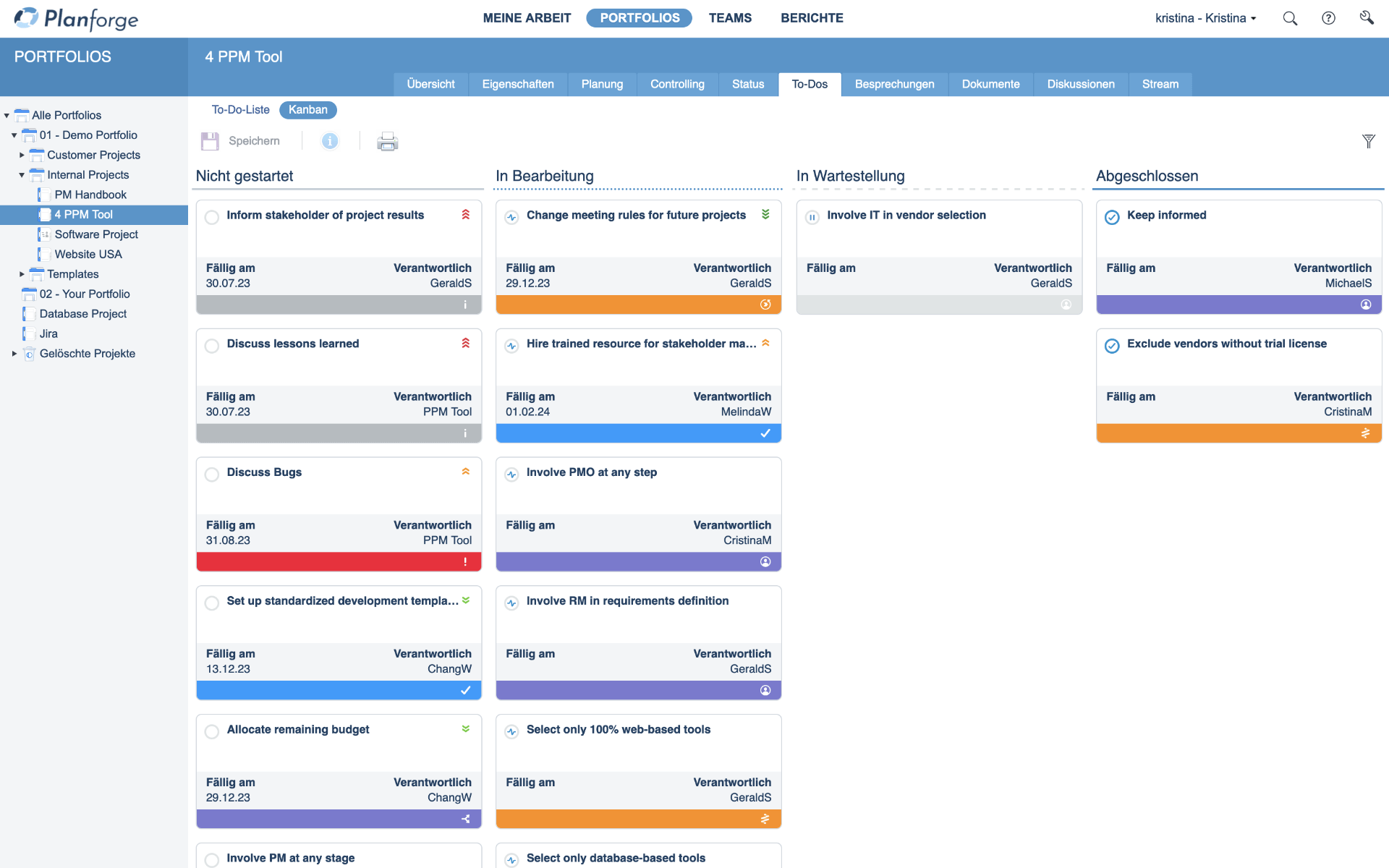Expand the Customer Projects tree node
Screen dimensions: 1389x868
click(x=21, y=155)
